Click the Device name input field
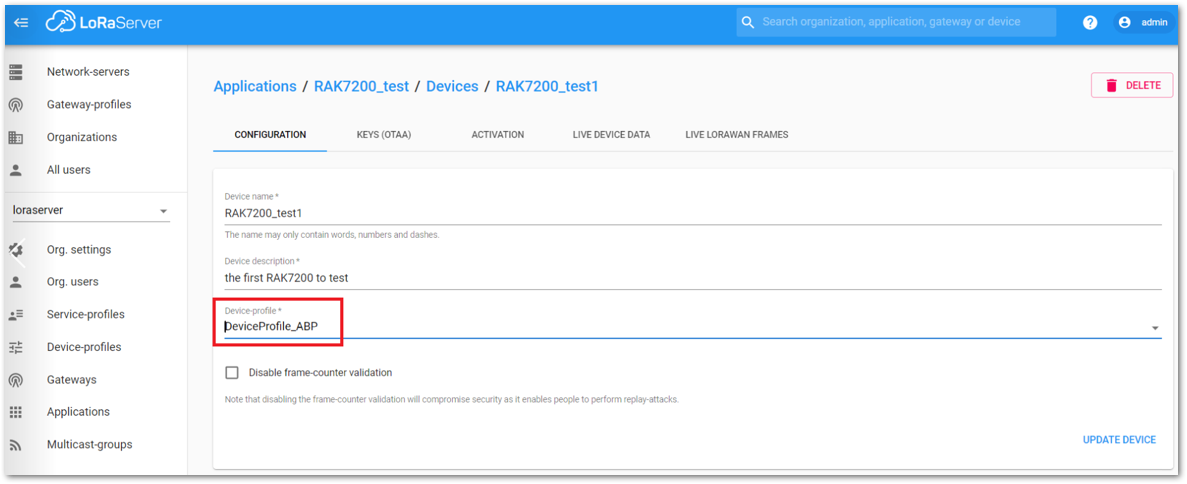Viewport: 1187px width, 484px height. click(693, 214)
